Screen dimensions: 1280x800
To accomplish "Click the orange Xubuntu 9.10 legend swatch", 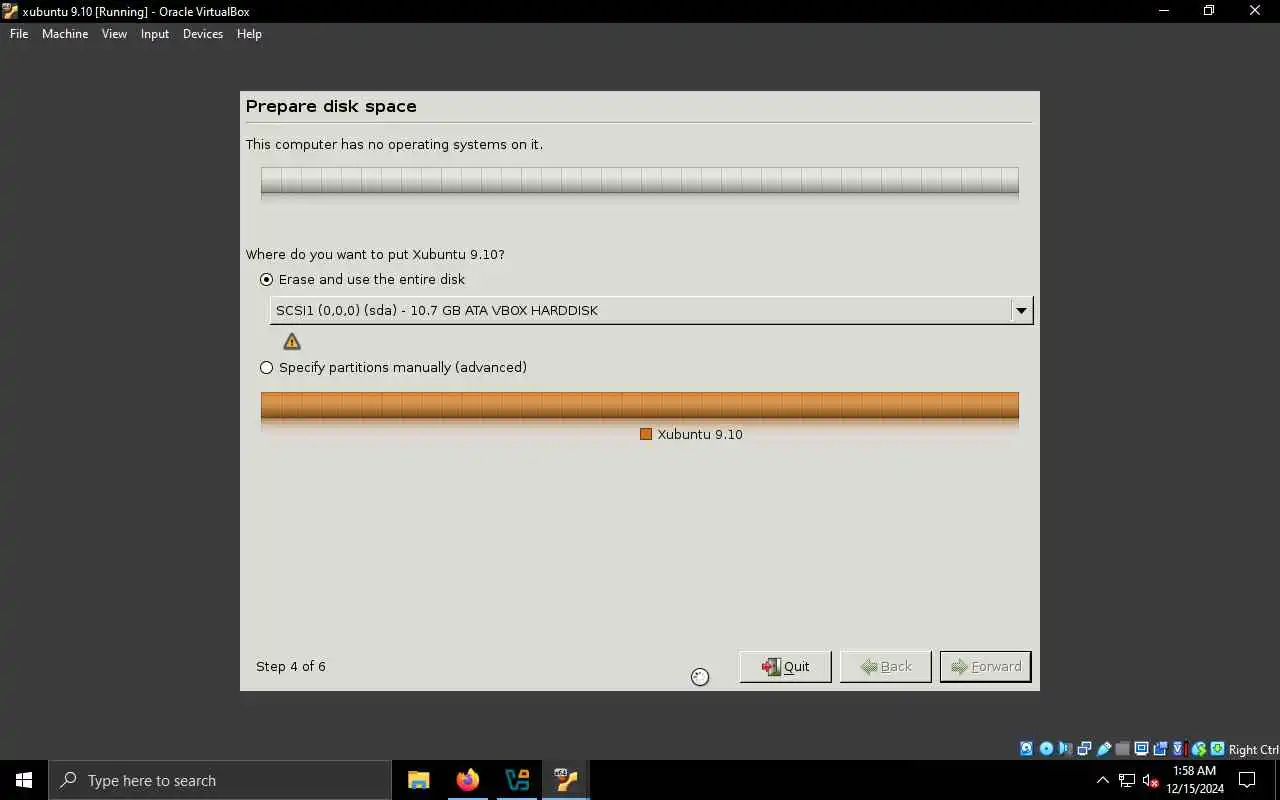I will 646,434.
